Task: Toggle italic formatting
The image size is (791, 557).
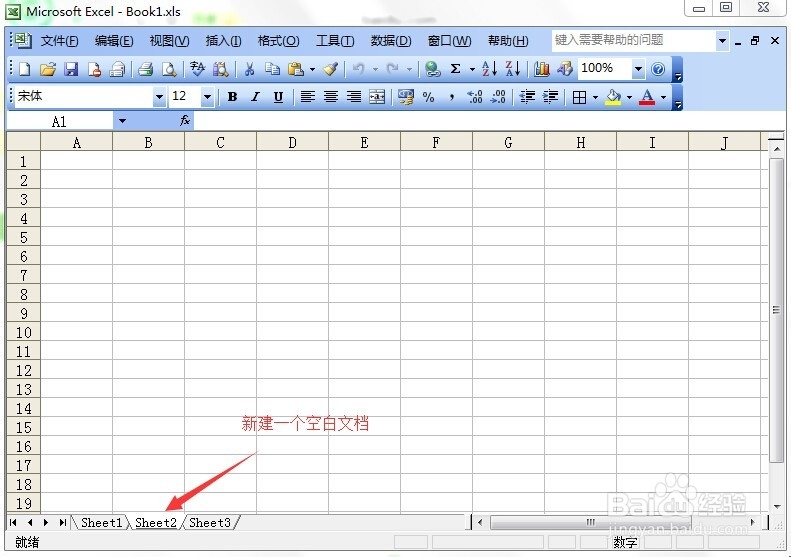Action: click(255, 96)
